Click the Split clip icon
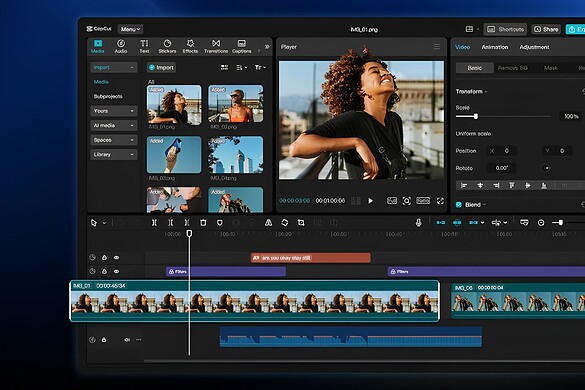 154,223
